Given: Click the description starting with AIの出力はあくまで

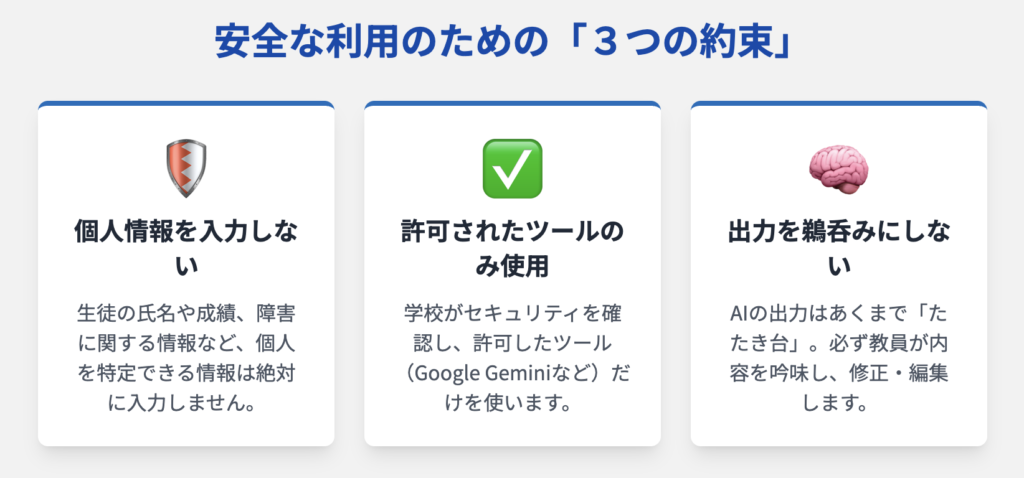Looking at the screenshot, I should pos(839,358).
